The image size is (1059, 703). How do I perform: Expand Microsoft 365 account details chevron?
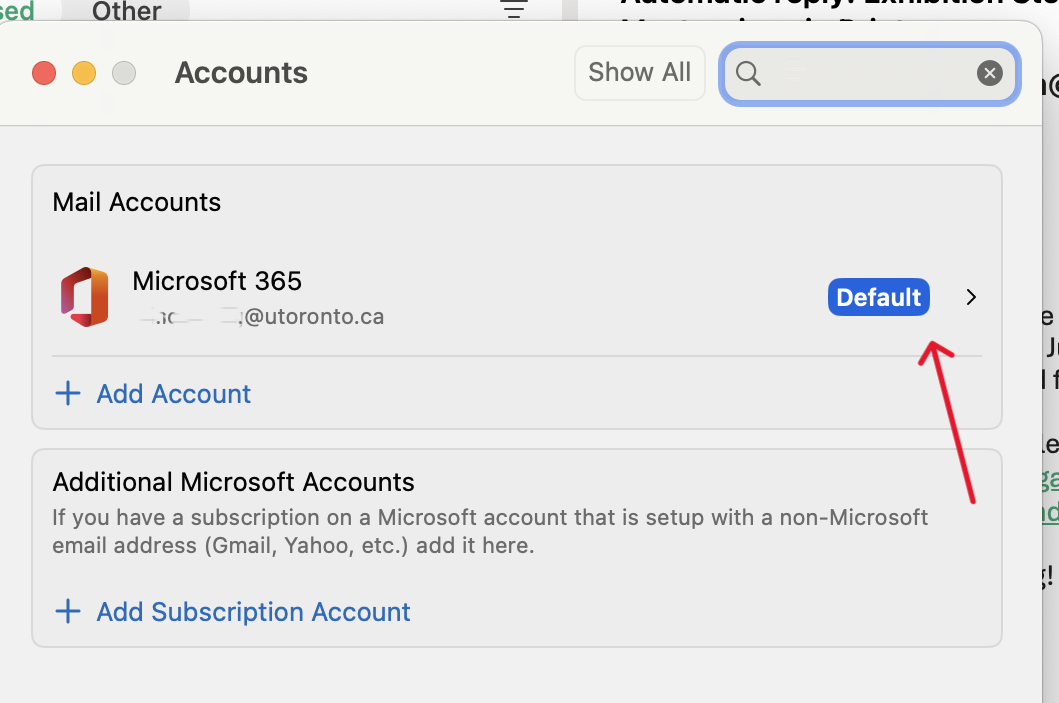tap(971, 298)
